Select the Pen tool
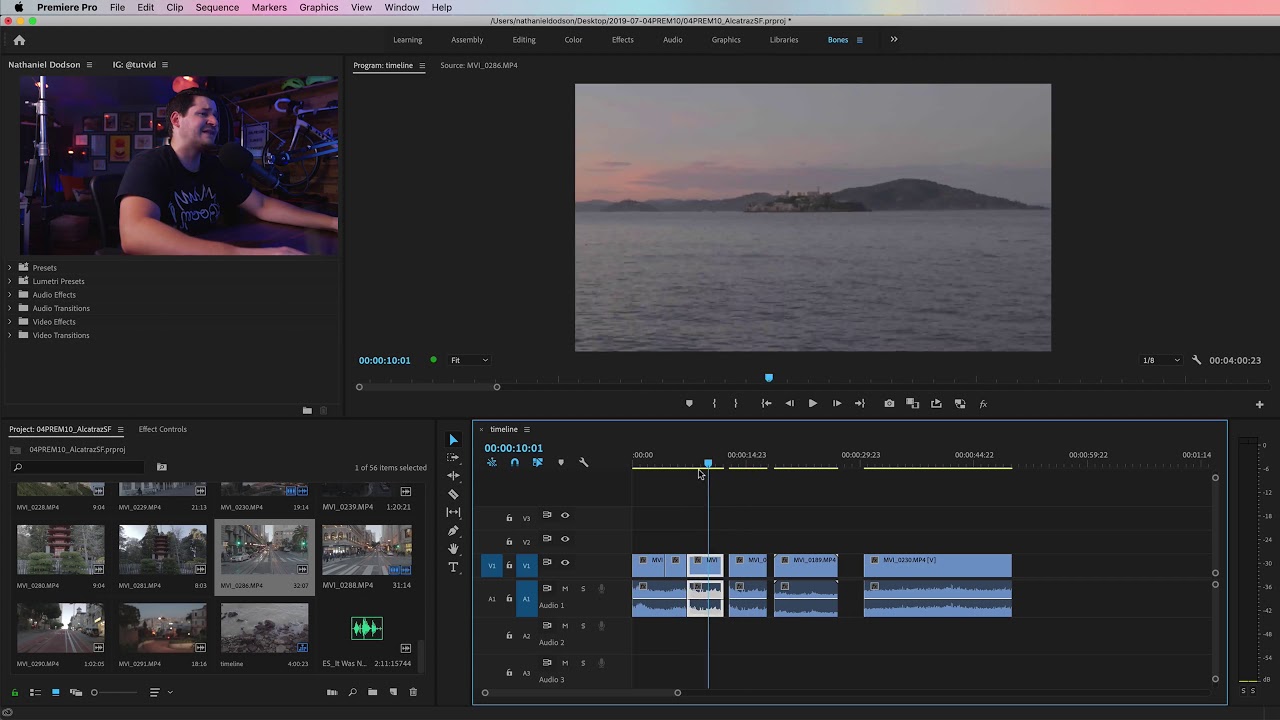 click(453, 531)
